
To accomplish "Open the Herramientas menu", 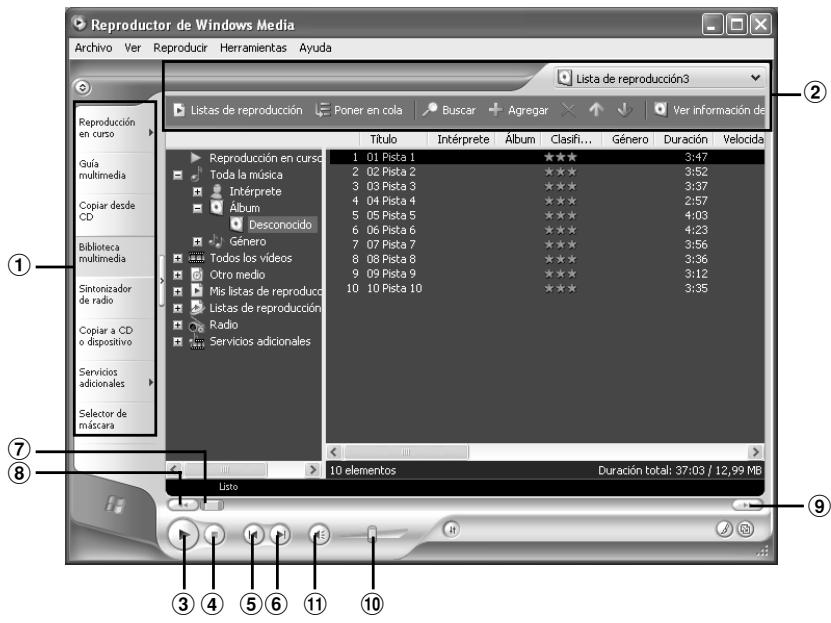I will [253, 48].
